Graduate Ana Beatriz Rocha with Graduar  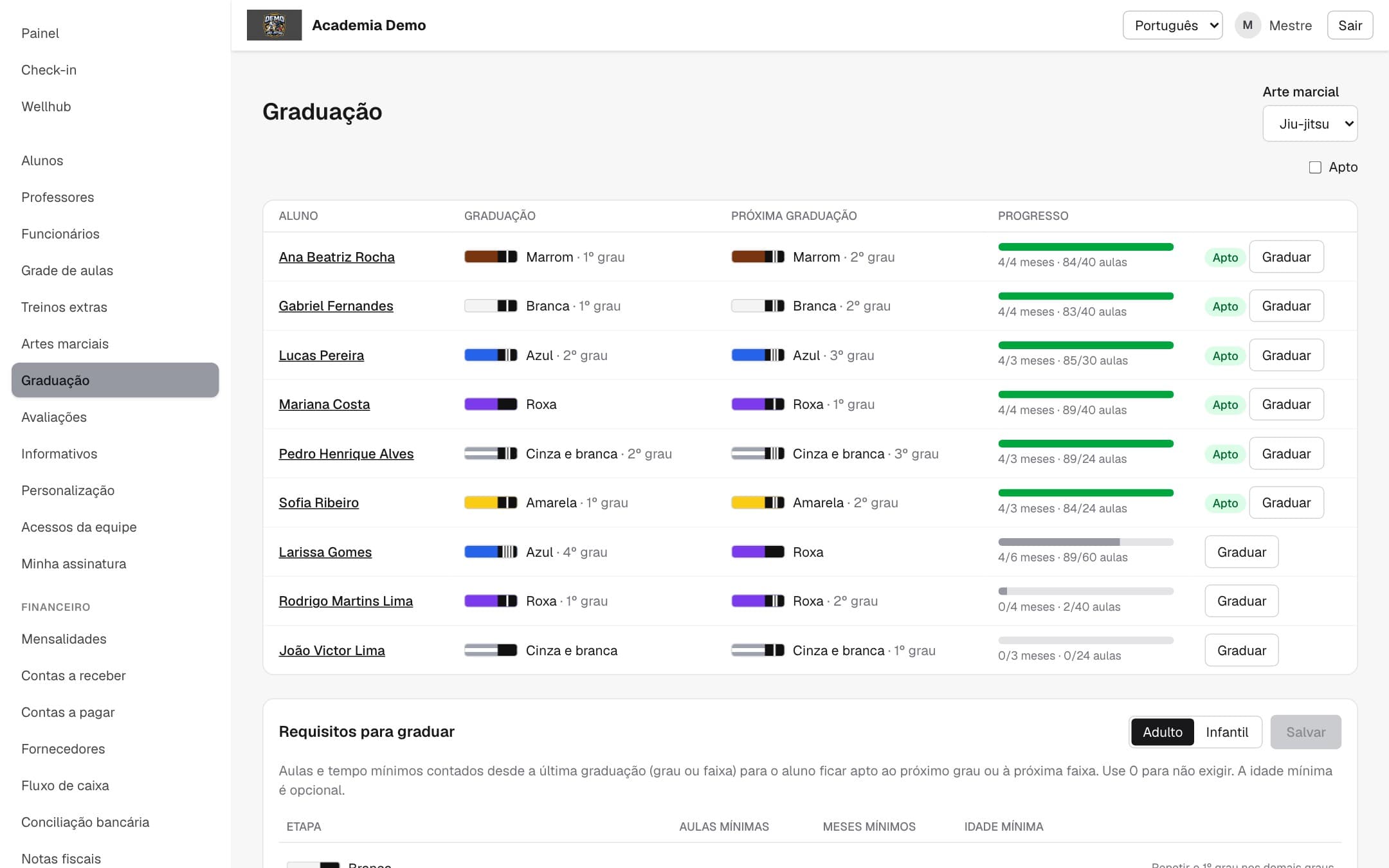point(1286,257)
